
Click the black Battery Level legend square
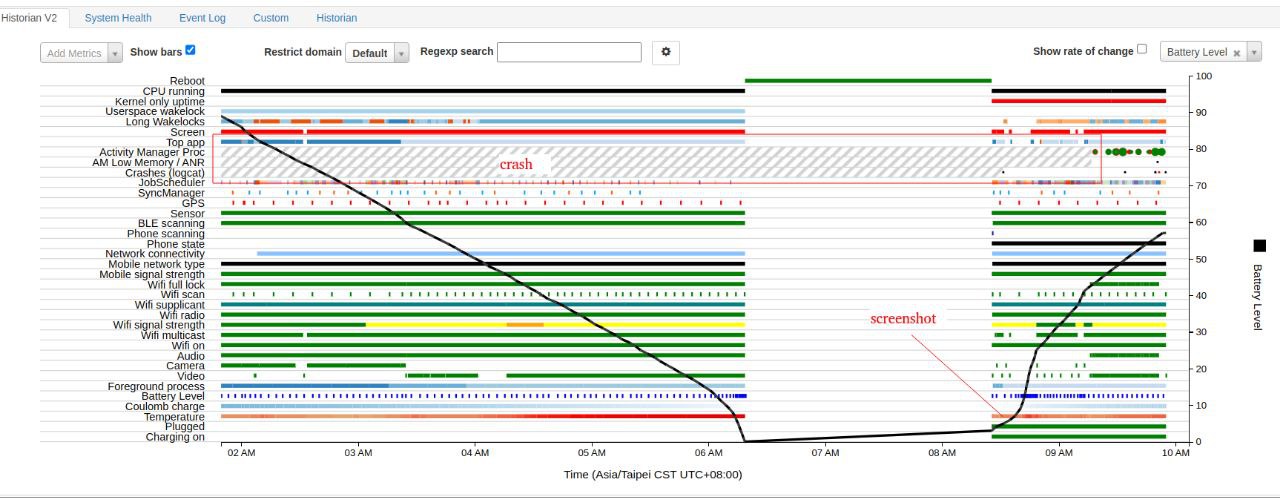click(1259, 246)
